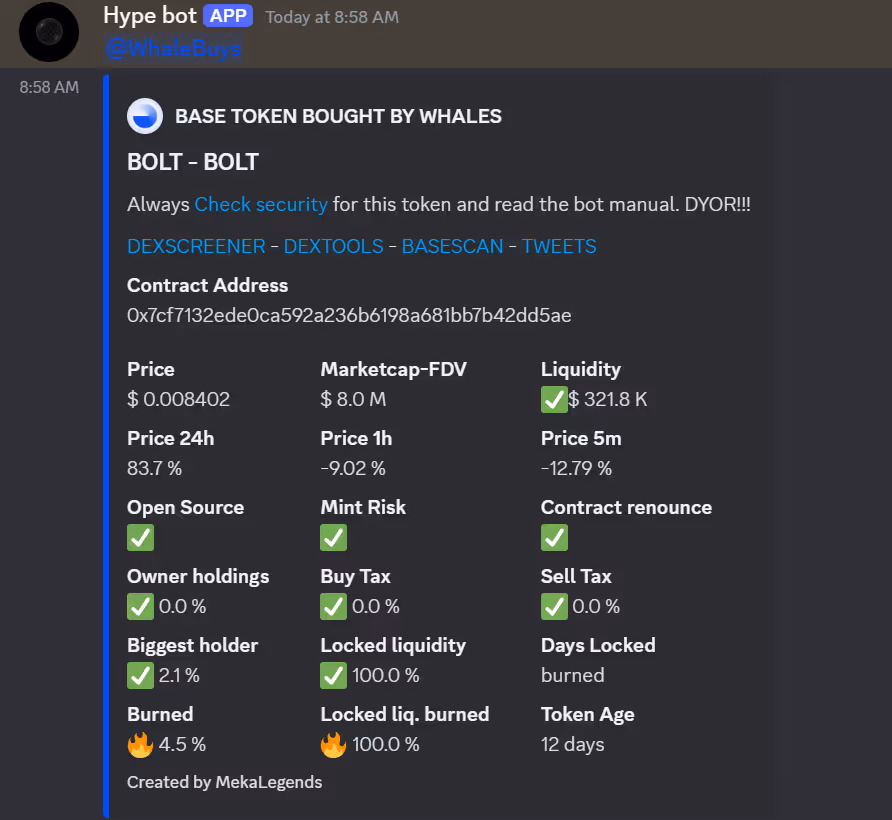Click the fire emoji under Locked liq. burned
The image size is (892, 820).
point(333,744)
